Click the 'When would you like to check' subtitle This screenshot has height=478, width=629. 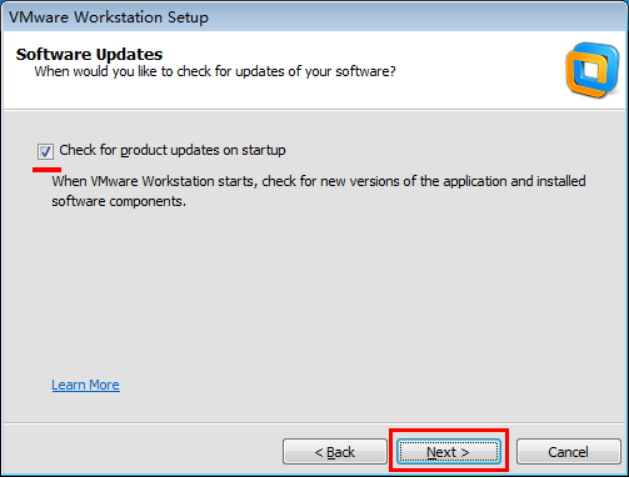tap(214, 72)
